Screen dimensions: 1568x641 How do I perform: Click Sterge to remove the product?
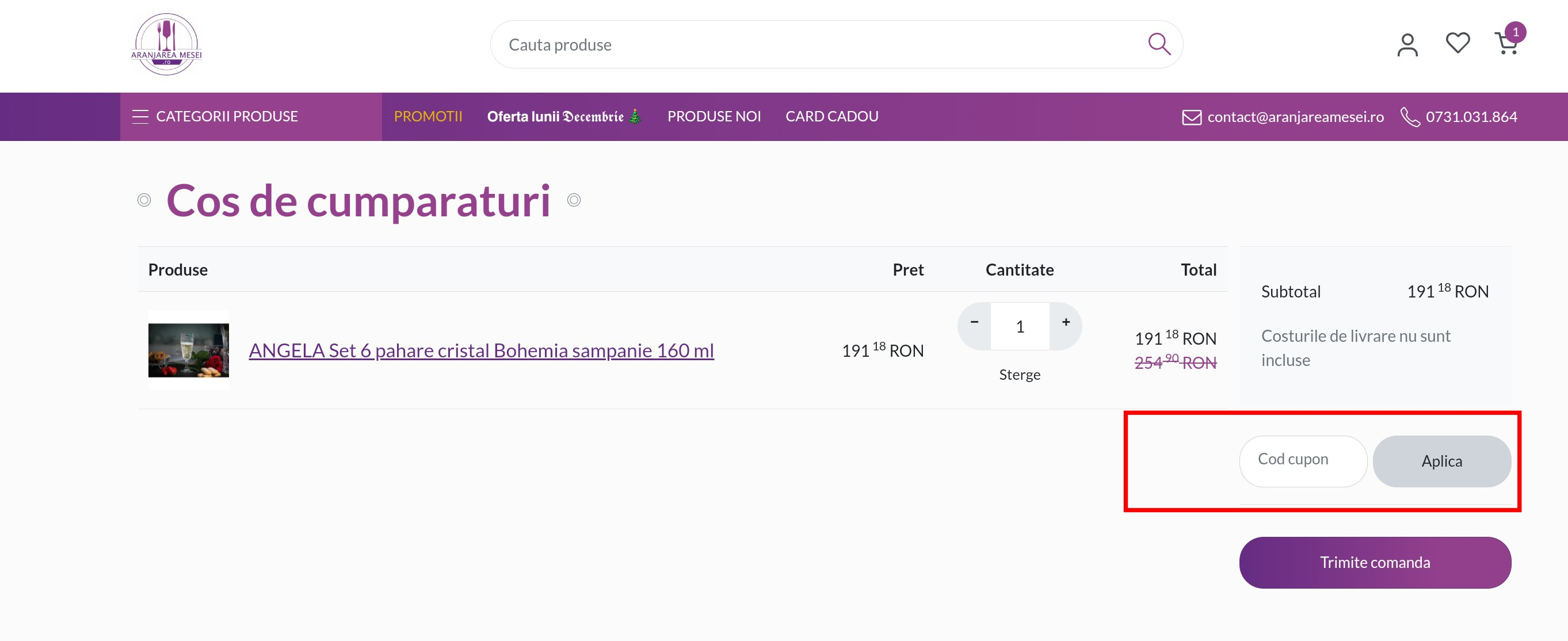(1020, 375)
